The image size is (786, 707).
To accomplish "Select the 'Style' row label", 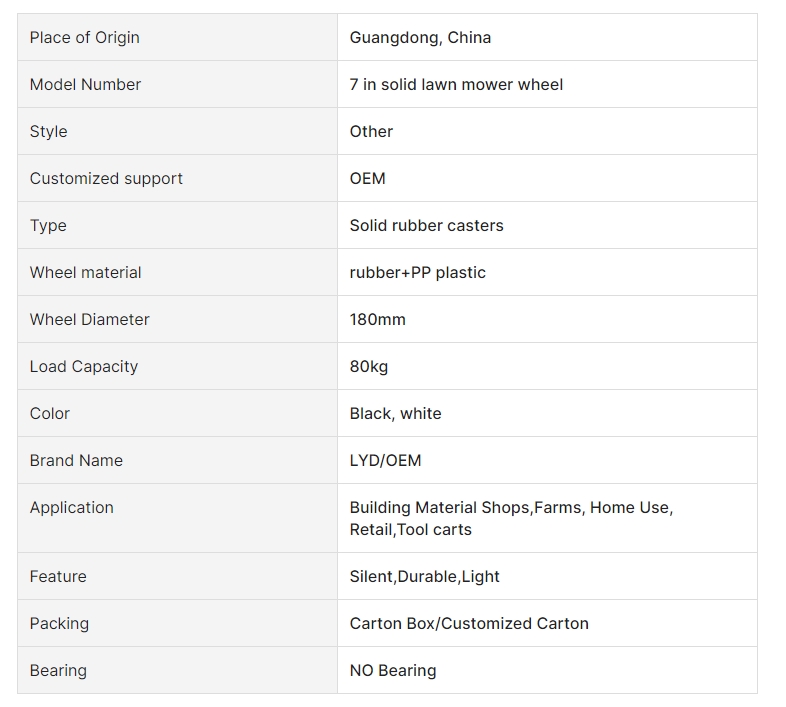I will point(49,131).
